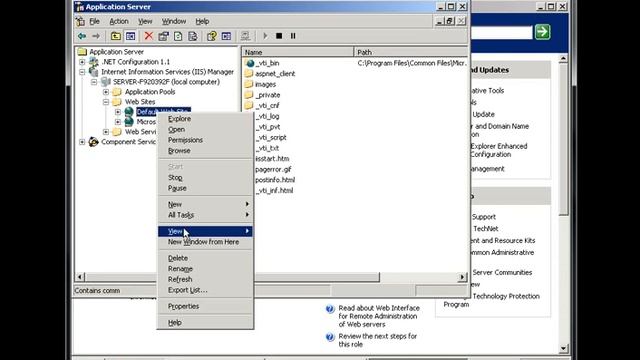Choose Stop from the context menu
The image size is (640, 360).
205,178
